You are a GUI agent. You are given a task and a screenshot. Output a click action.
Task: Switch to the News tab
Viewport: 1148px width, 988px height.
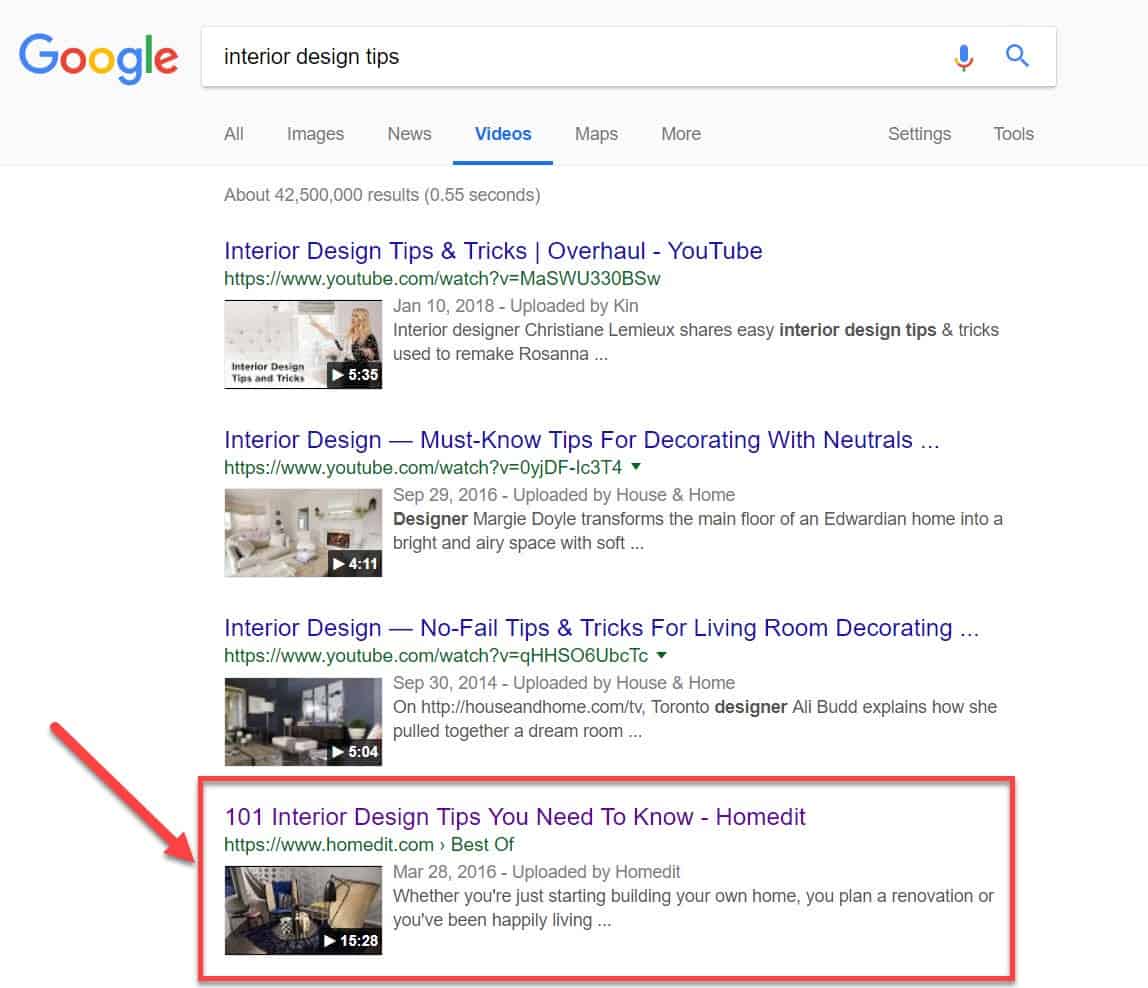click(x=409, y=134)
